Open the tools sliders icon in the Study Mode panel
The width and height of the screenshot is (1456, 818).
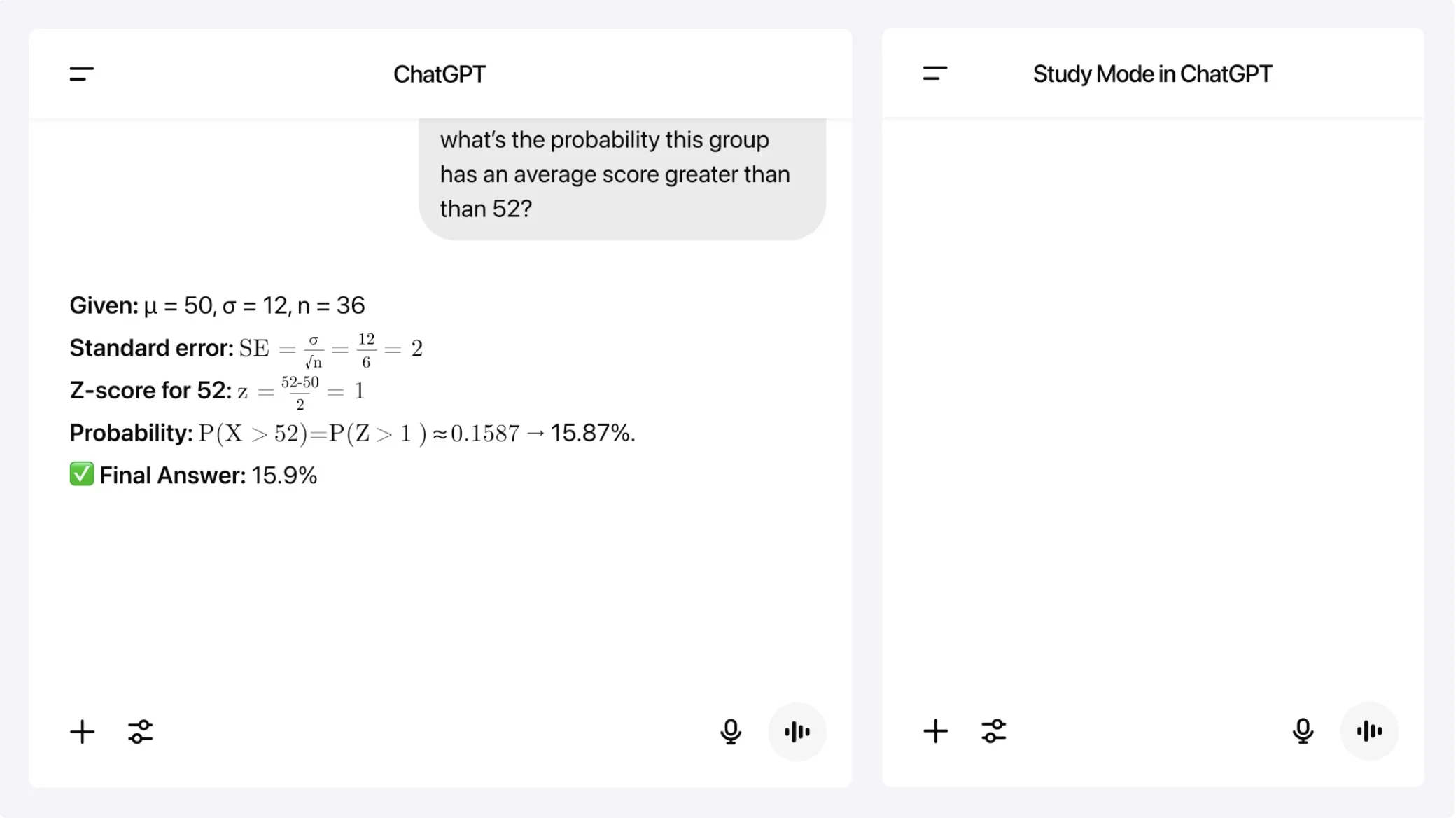(x=994, y=731)
